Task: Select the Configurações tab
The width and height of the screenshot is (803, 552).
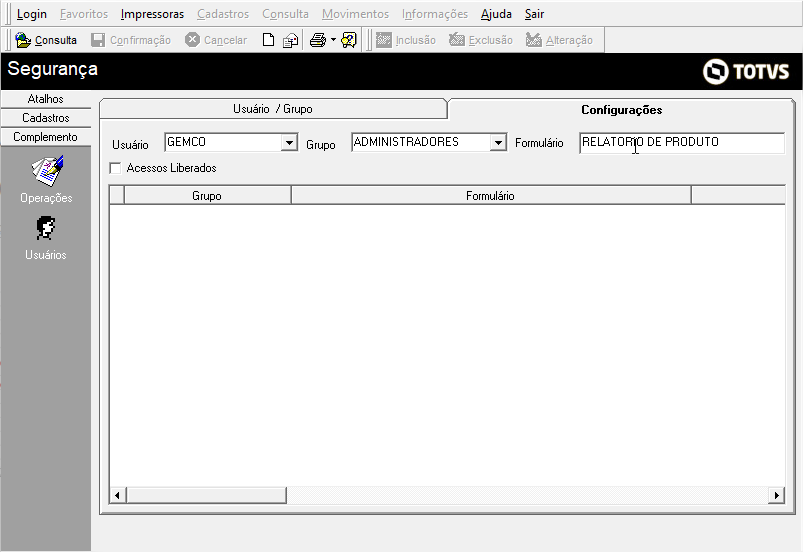Action: (x=621, y=110)
